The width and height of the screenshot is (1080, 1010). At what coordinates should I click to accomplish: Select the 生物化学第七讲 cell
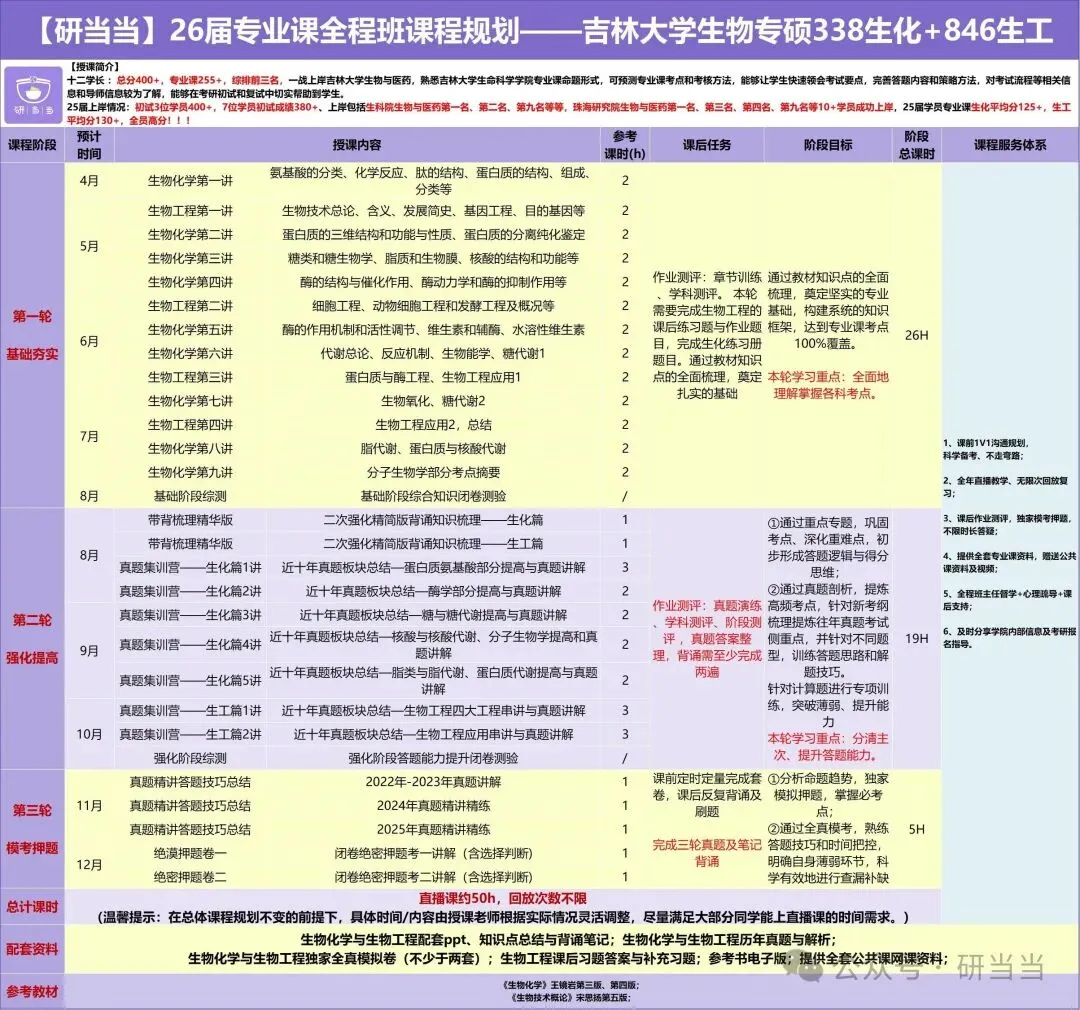pos(190,401)
